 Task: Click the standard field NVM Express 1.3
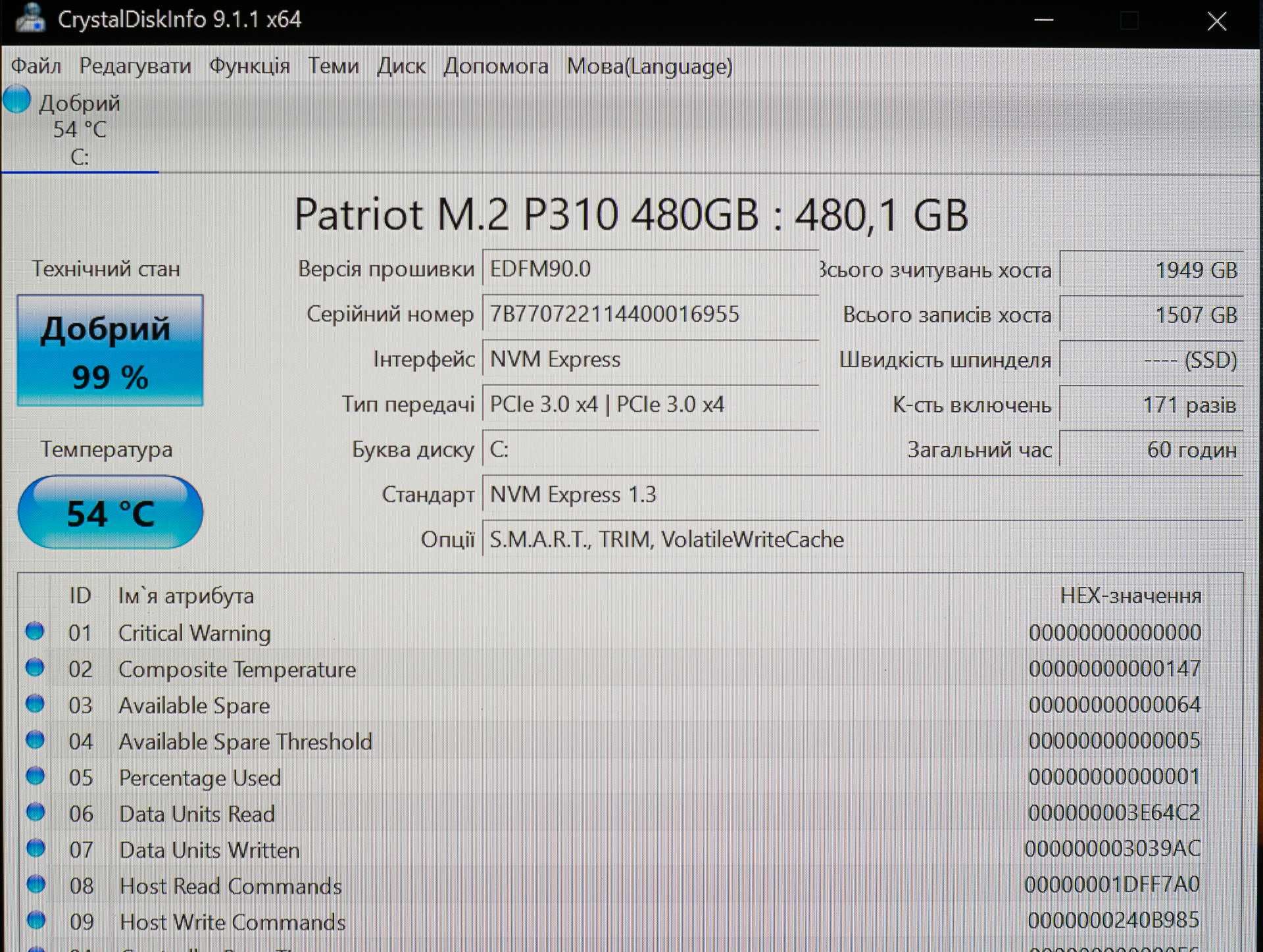862,494
